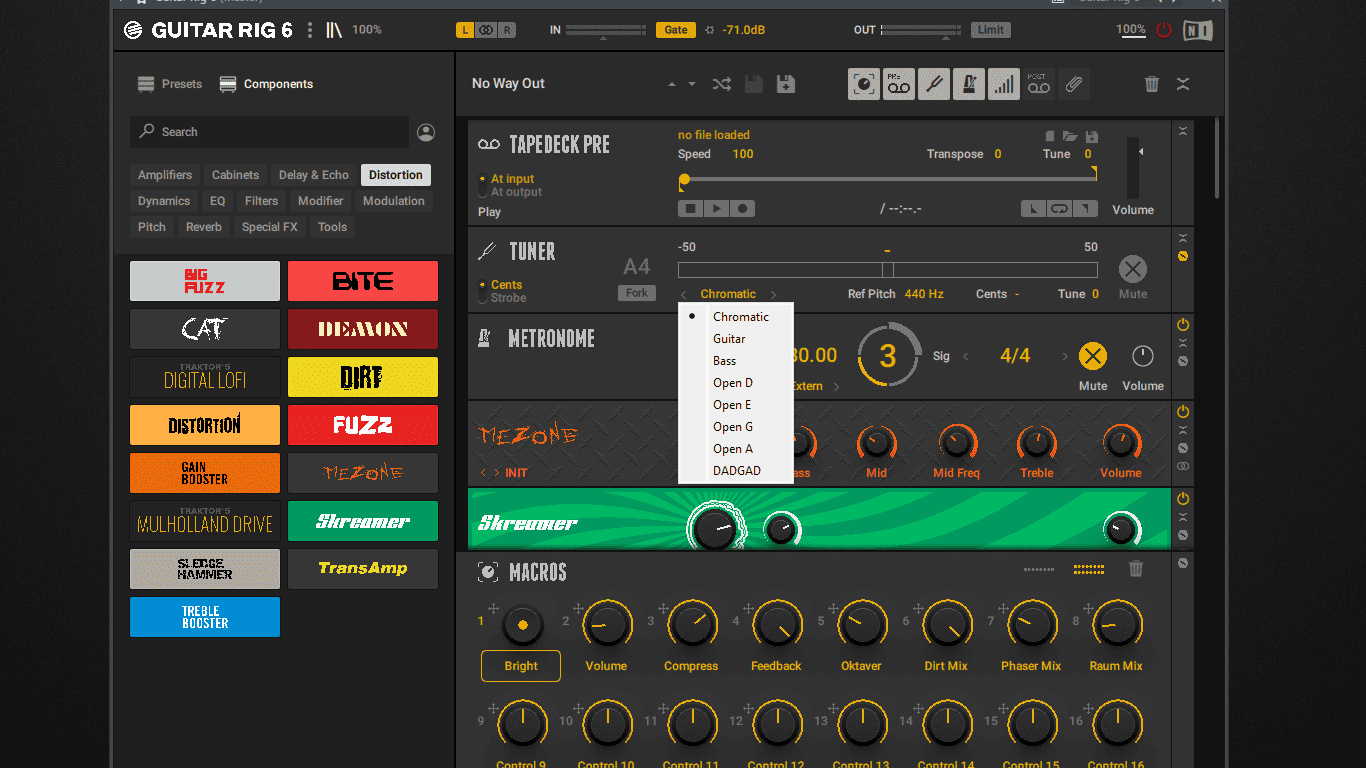Toggle the Tapedeck Post header icon
Viewport: 1366px width, 768px height.
pyautogui.click(x=1039, y=84)
